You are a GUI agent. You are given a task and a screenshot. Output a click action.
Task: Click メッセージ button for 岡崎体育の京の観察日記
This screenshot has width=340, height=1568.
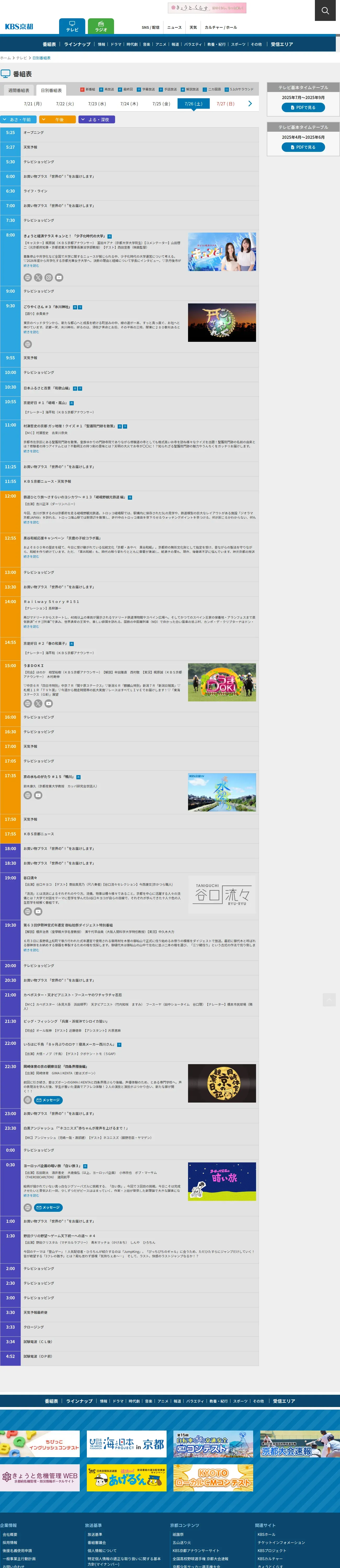tap(48, 1100)
